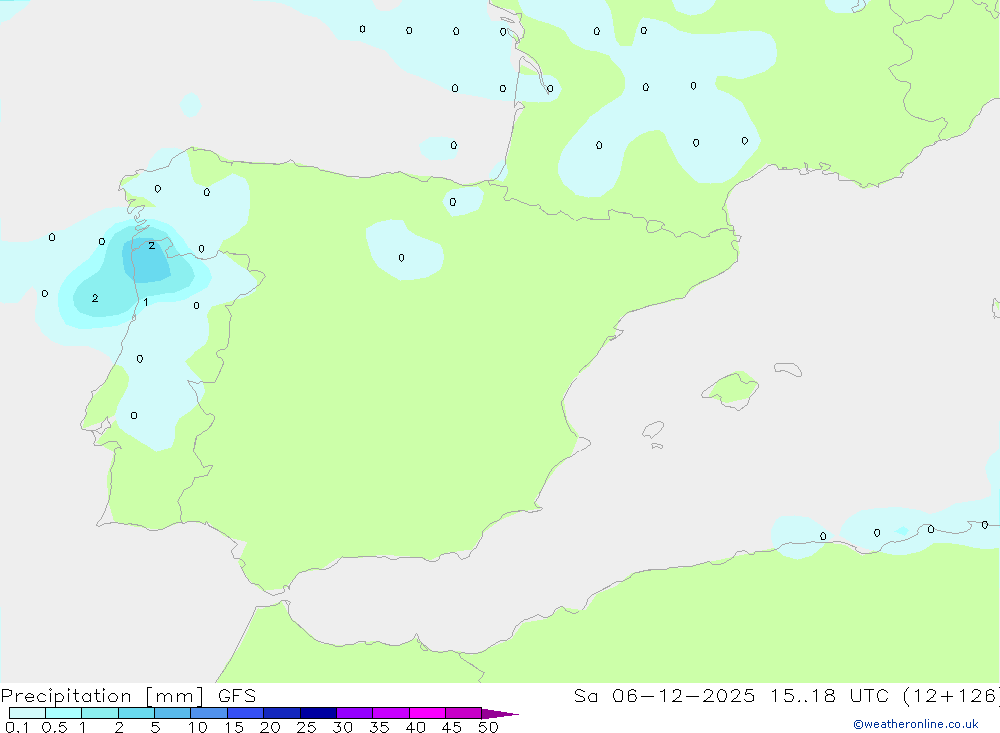Click the '25' legend scale value

click(307, 727)
